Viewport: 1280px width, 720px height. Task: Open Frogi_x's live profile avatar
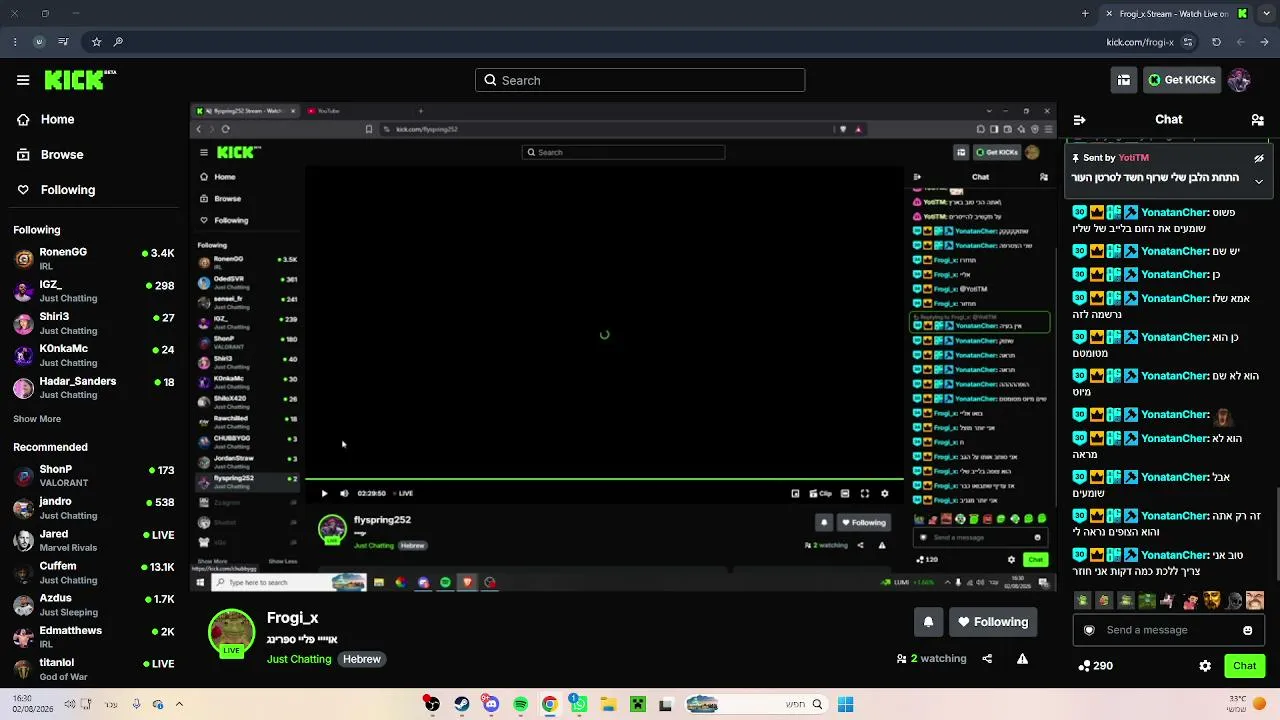point(231,633)
